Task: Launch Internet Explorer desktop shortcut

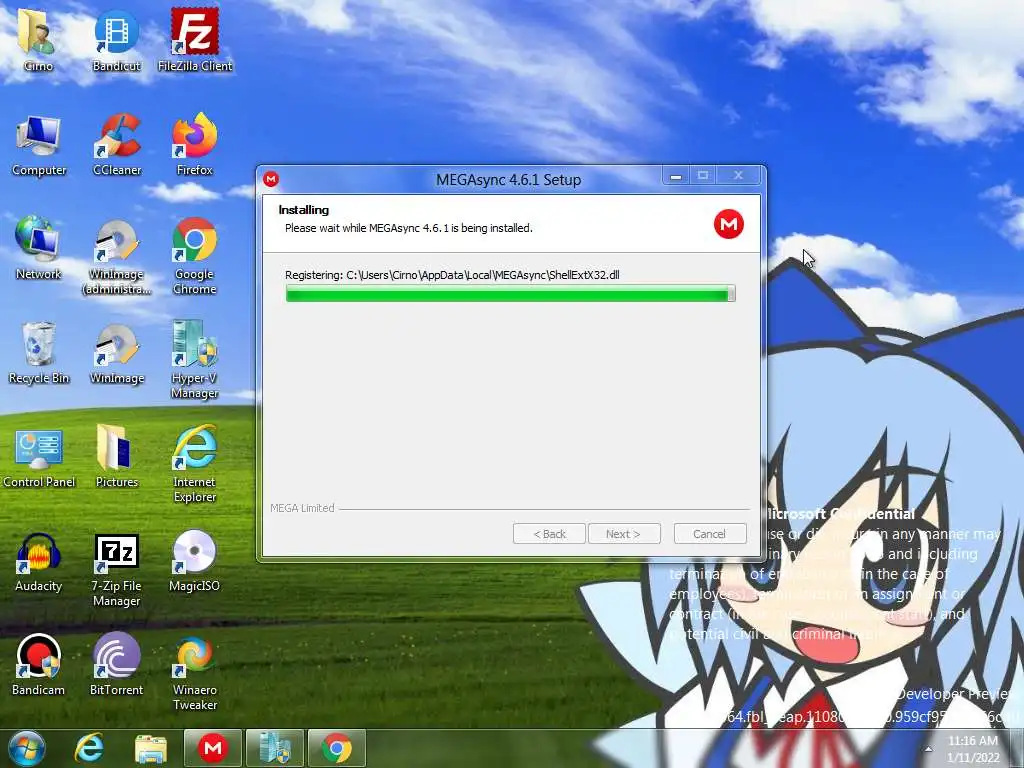Action: click(x=195, y=464)
